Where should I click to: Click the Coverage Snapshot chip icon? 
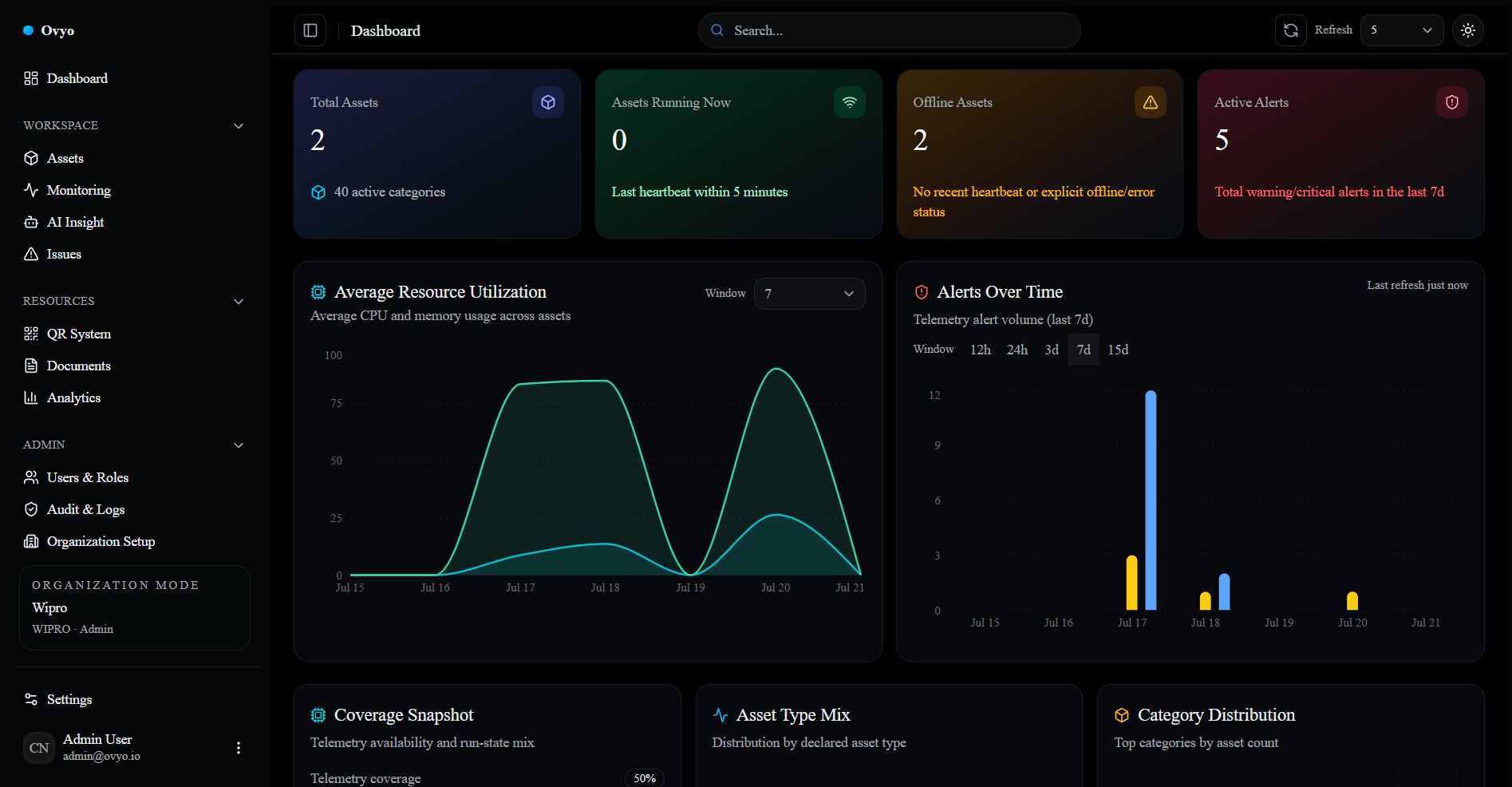click(x=318, y=715)
